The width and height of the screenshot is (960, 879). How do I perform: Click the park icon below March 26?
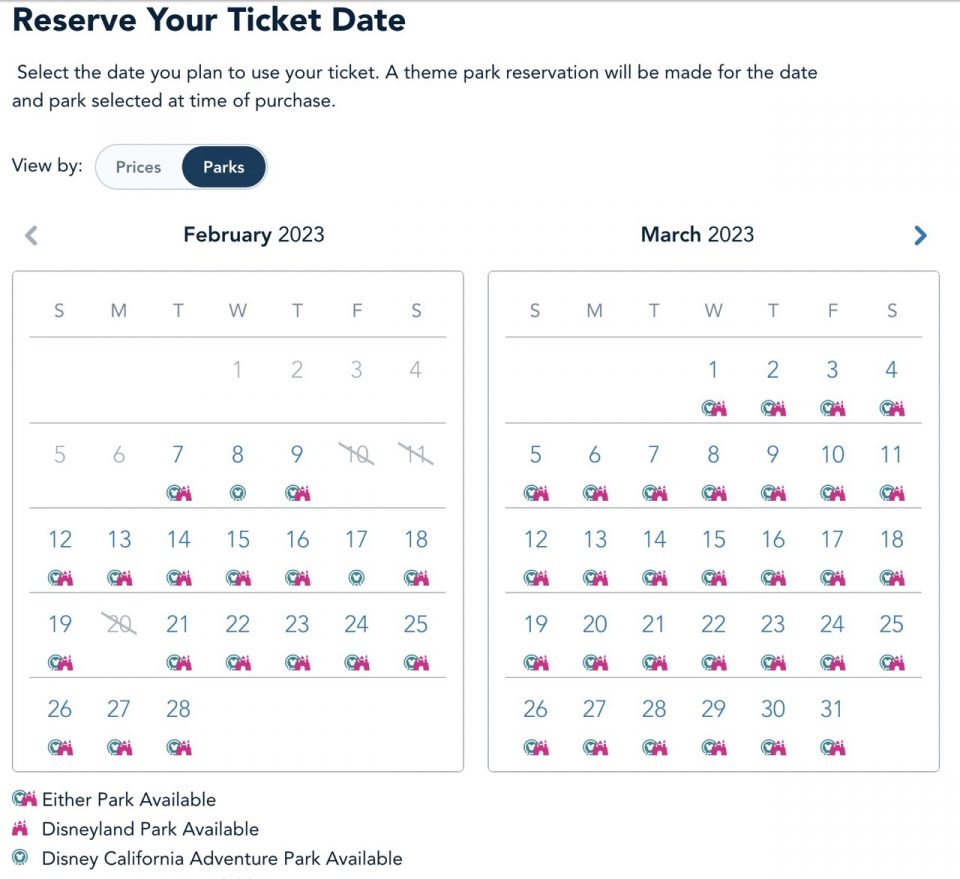535,747
